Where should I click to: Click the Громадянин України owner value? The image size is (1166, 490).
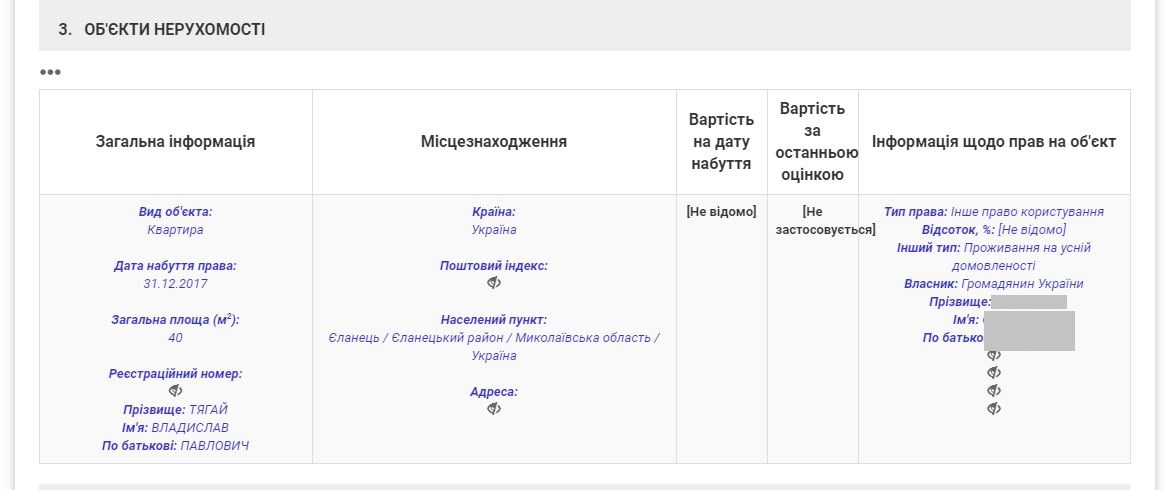[x=1022, y=284]
